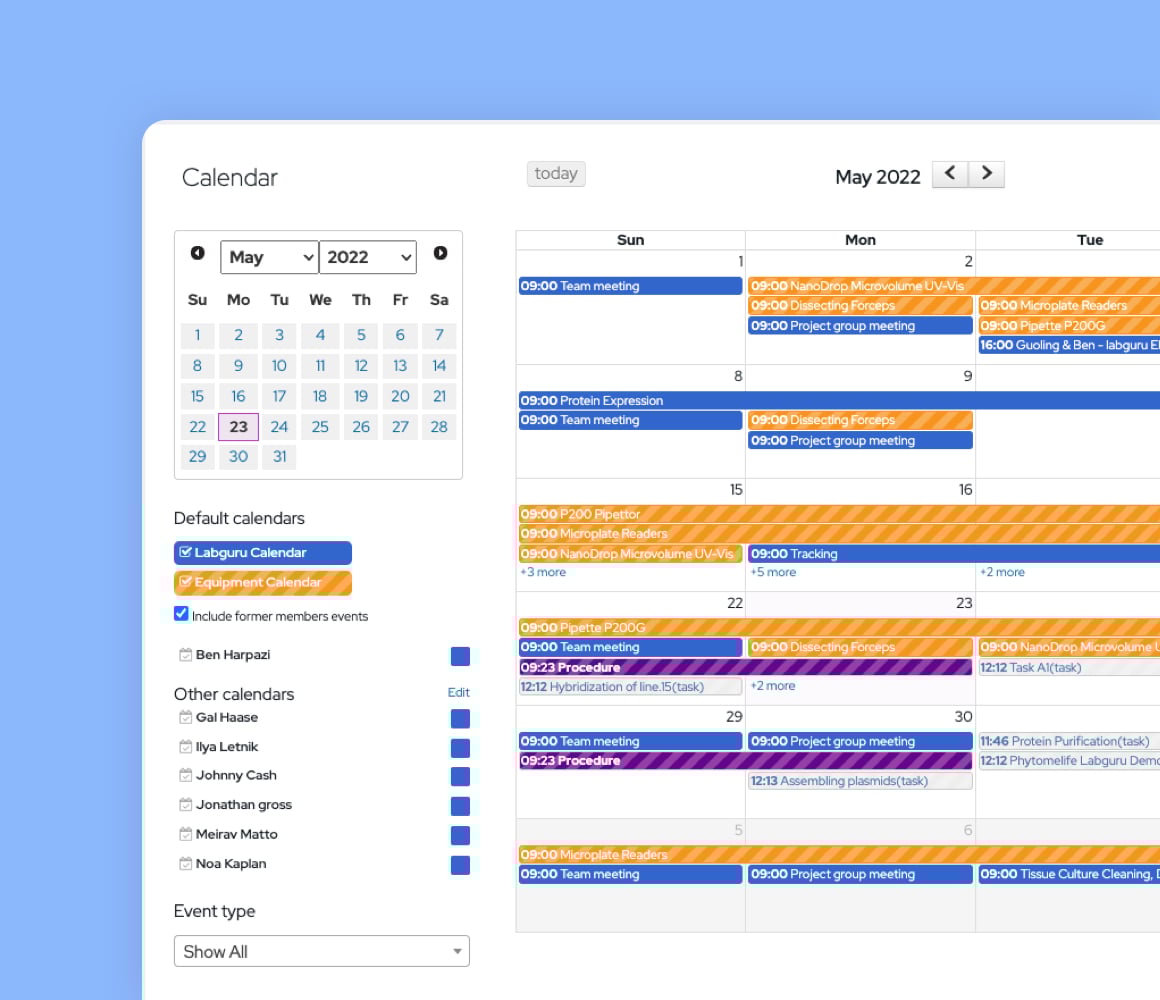Toggle the Labguru Calendar checkbox
1160x1000 pixels.
(185, 553)
